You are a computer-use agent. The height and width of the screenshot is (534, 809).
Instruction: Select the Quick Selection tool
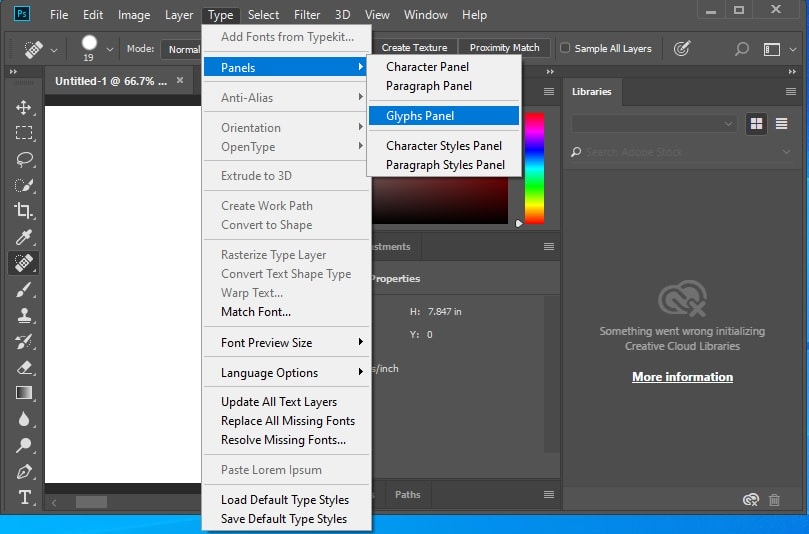click(23, 185)
